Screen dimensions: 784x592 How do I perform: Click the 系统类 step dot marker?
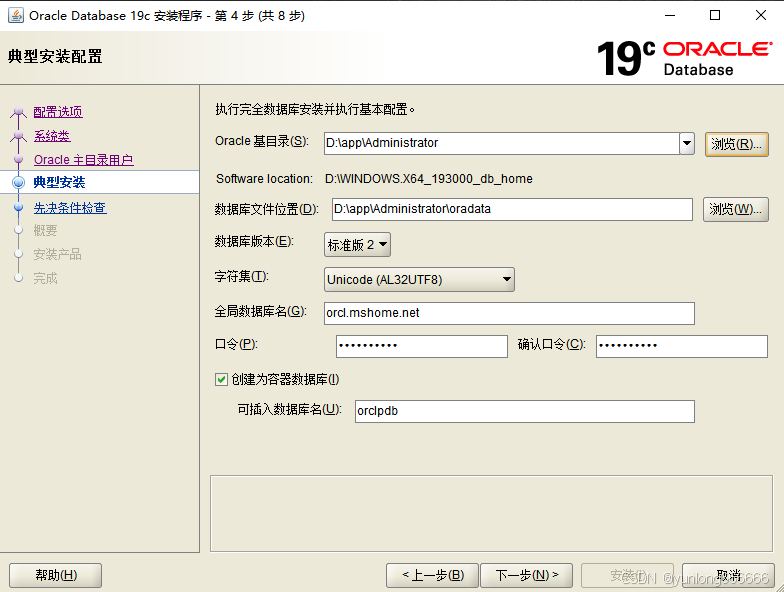[18, 136]
